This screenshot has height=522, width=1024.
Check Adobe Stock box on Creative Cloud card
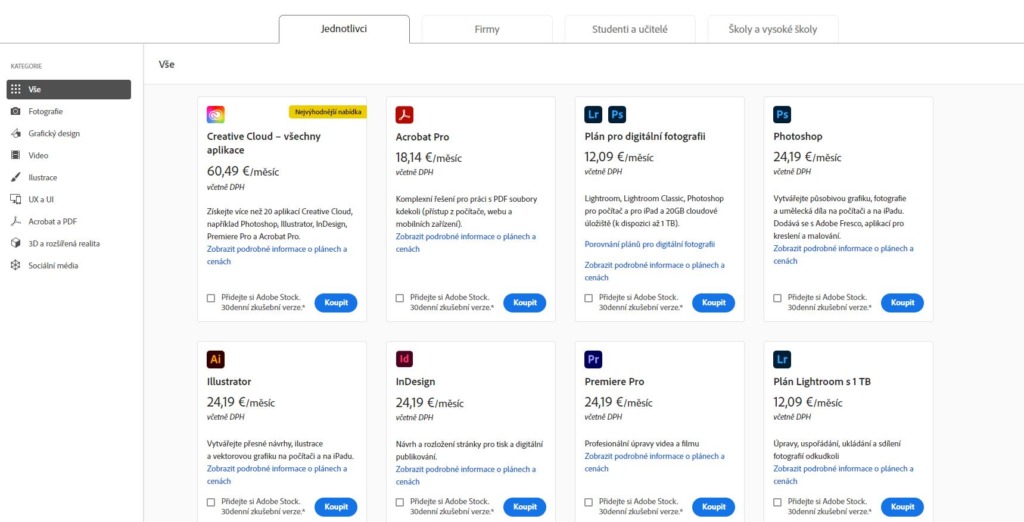(211, 298)
